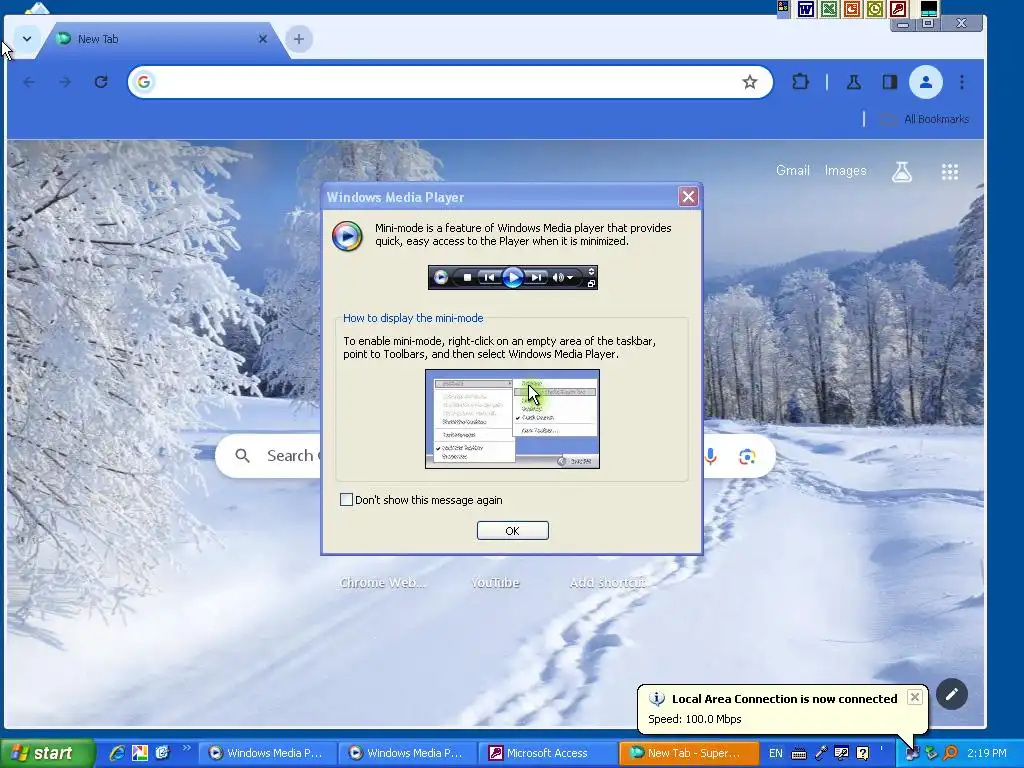This screenshot has height=768, width=1024.
Task: Expand hidden Quick Launch items chevron
Action: 186,748
